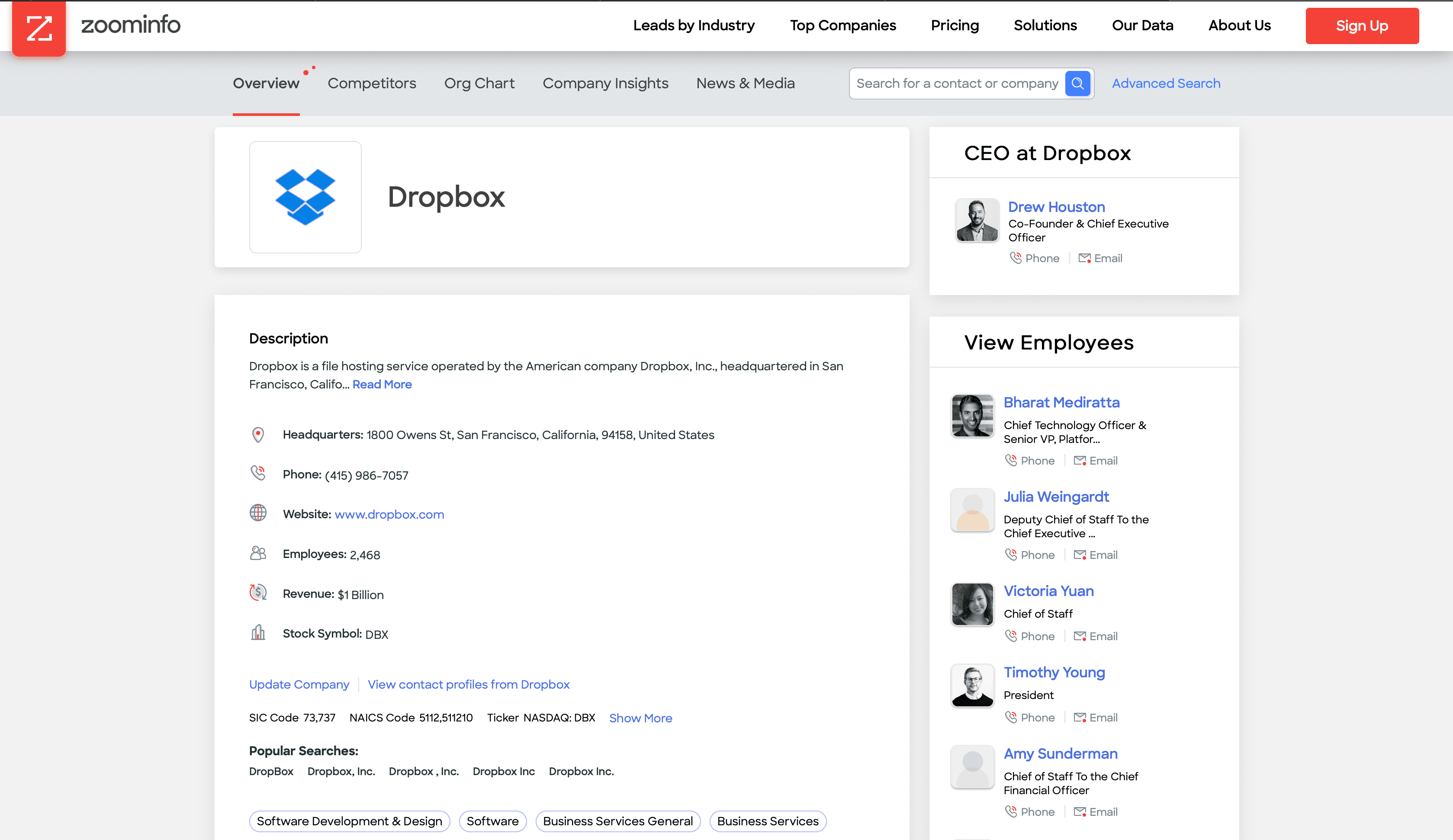
Task: Open the Company Insights tab
Action: 605,83
